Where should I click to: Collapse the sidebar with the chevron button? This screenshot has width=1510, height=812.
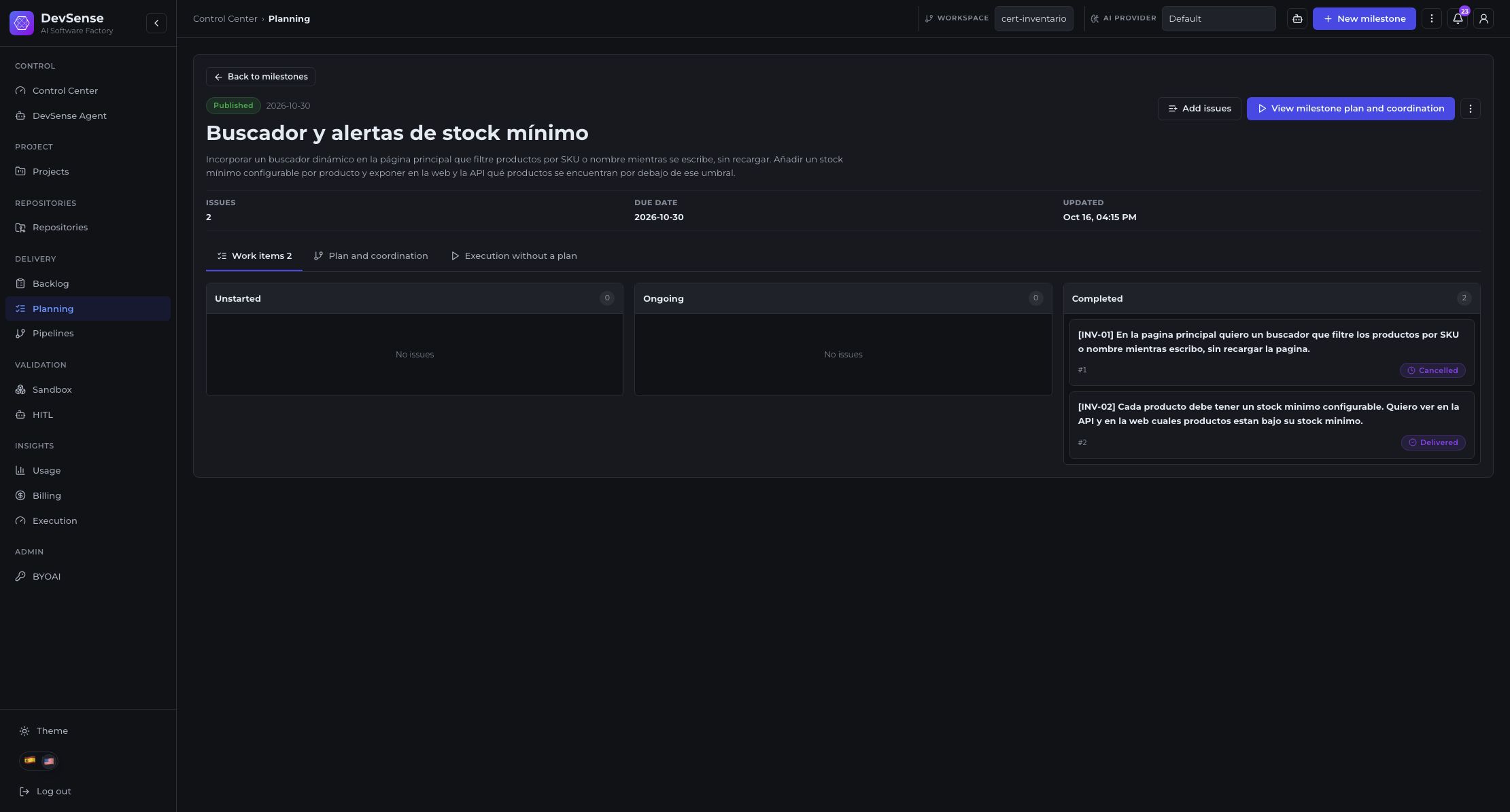pyautogui.click(x=156, y=23)
